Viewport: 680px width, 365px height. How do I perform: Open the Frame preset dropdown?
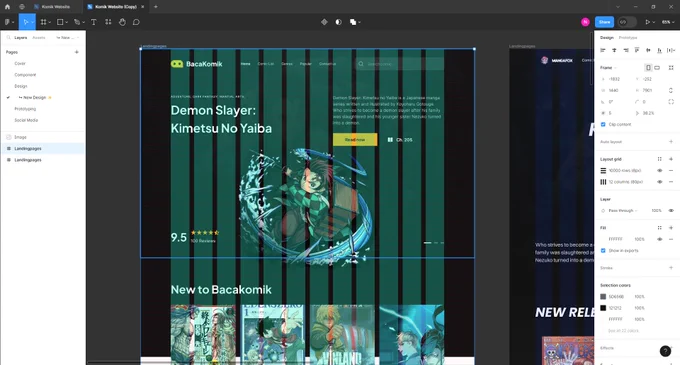[x=608, y=68]
